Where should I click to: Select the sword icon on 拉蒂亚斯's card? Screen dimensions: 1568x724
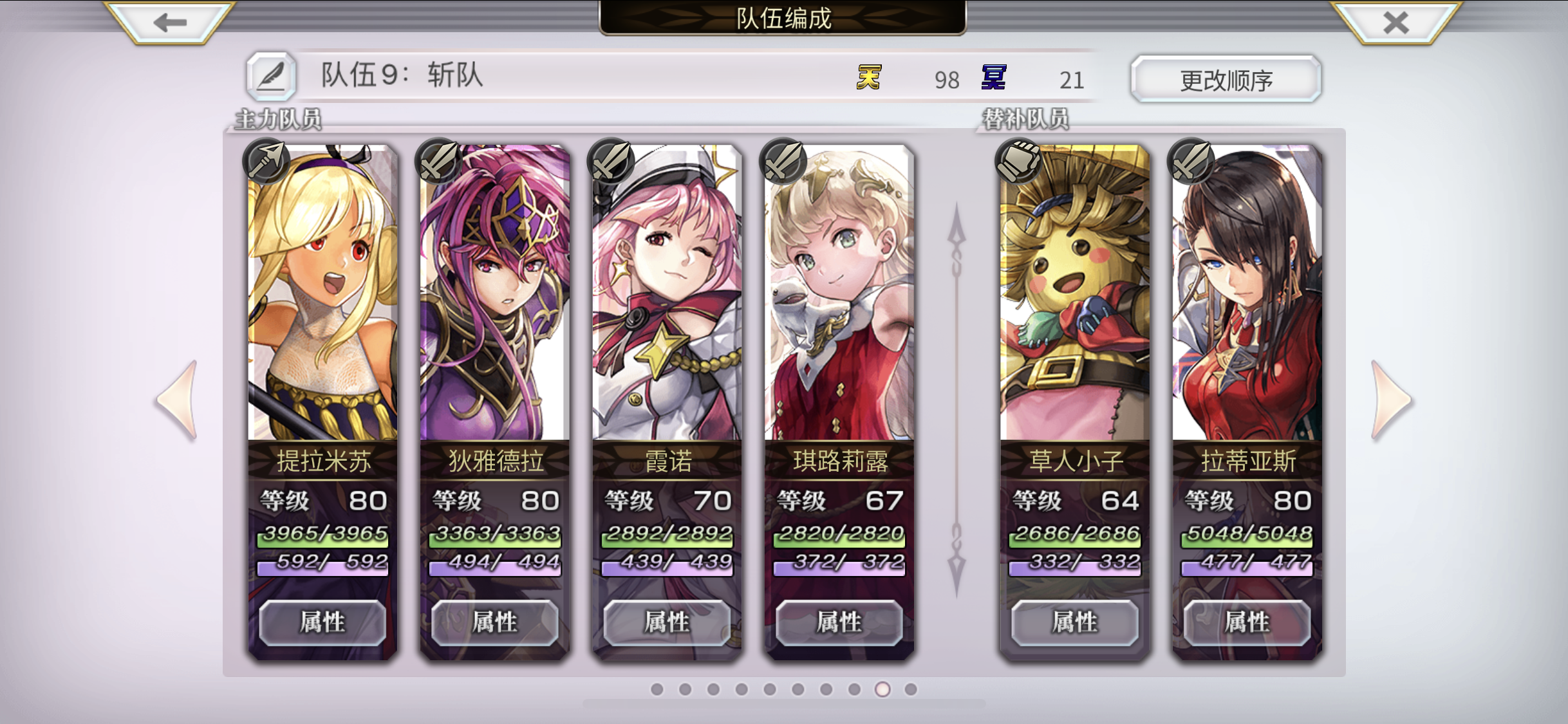tap(1191, 161)
